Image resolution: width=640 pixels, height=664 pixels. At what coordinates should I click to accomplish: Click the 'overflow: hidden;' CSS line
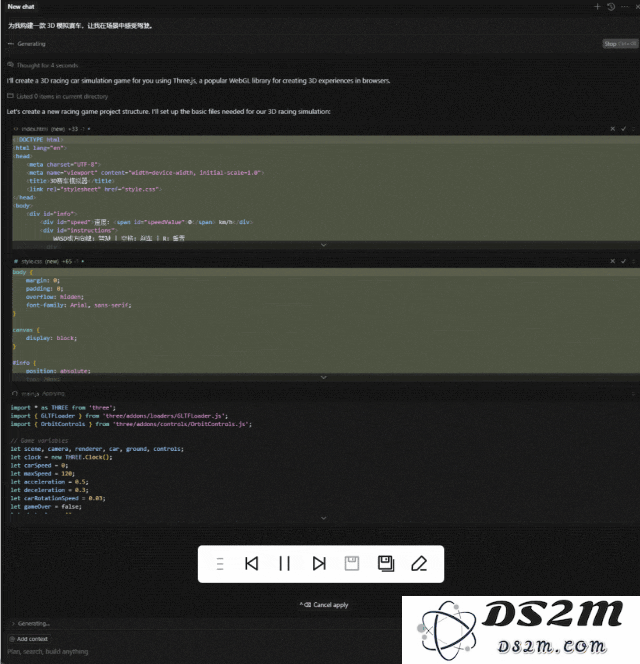click(55, 297)
